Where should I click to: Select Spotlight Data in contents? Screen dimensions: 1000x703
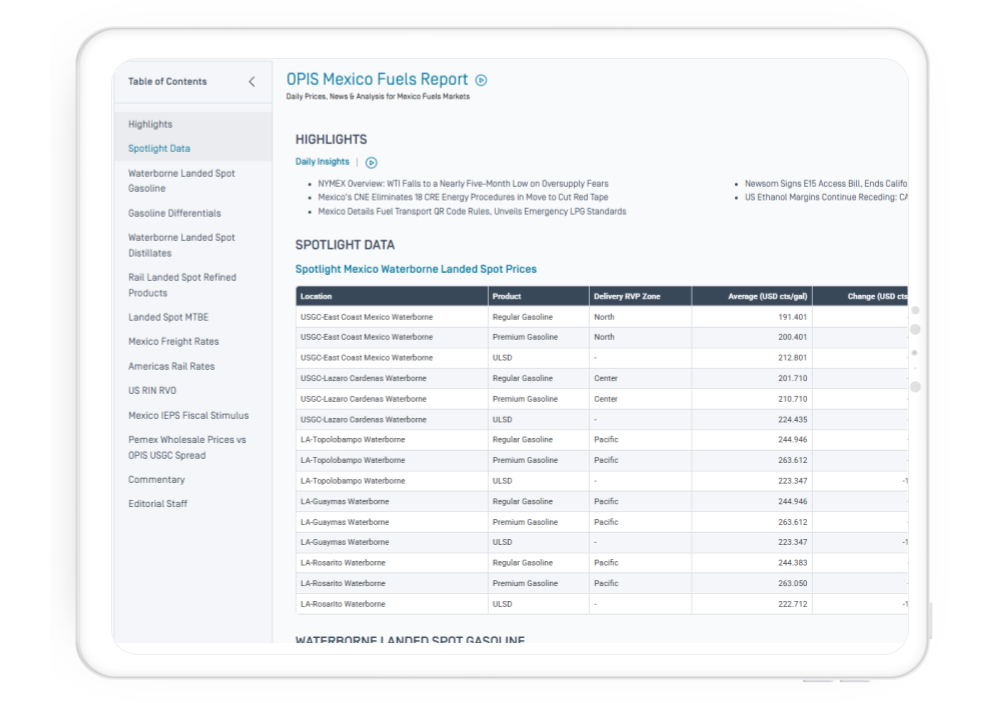point(159,149)
